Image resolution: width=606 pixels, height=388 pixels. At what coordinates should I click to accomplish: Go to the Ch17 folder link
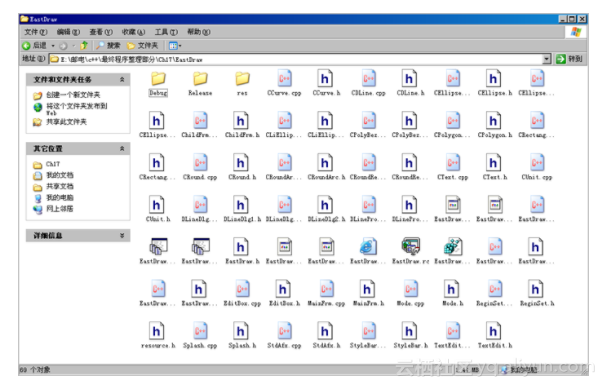click(53, 164)
